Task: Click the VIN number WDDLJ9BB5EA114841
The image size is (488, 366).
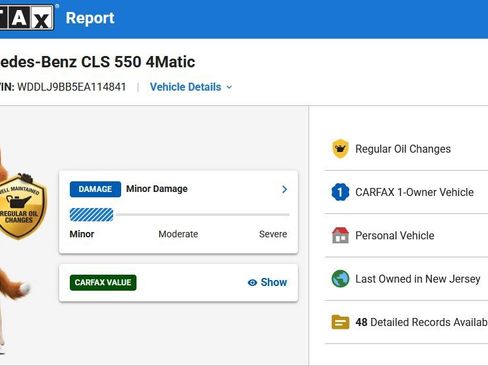Action: coord(72,87)
